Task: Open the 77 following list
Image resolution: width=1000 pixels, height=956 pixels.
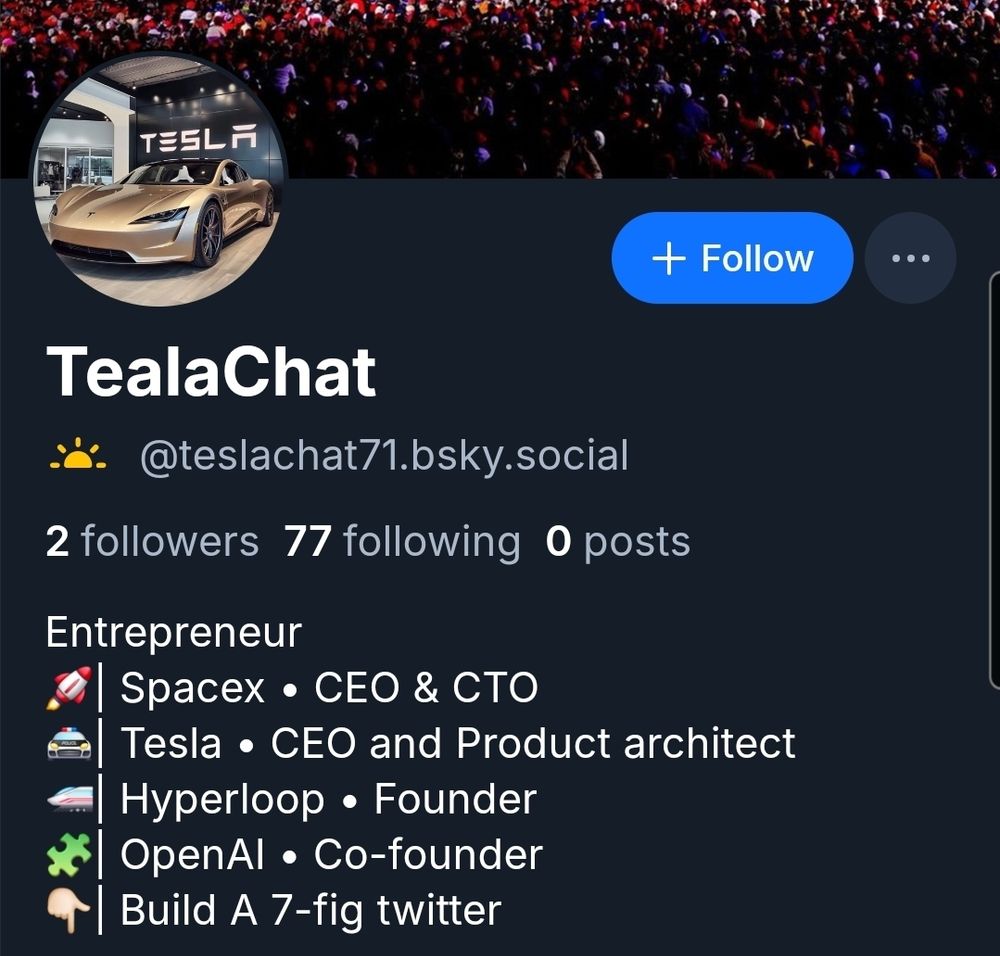Action: pos(402,541)
